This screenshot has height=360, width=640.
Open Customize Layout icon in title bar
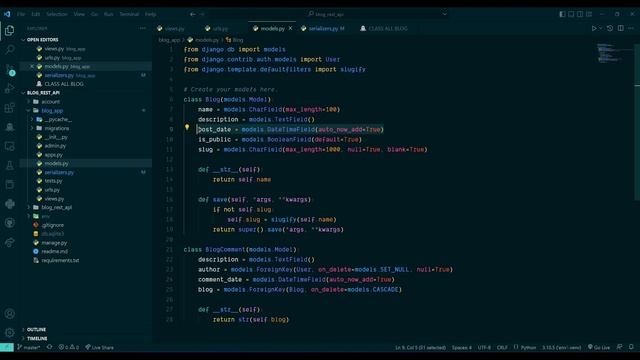pyautogui.click(x=589, y=14)
